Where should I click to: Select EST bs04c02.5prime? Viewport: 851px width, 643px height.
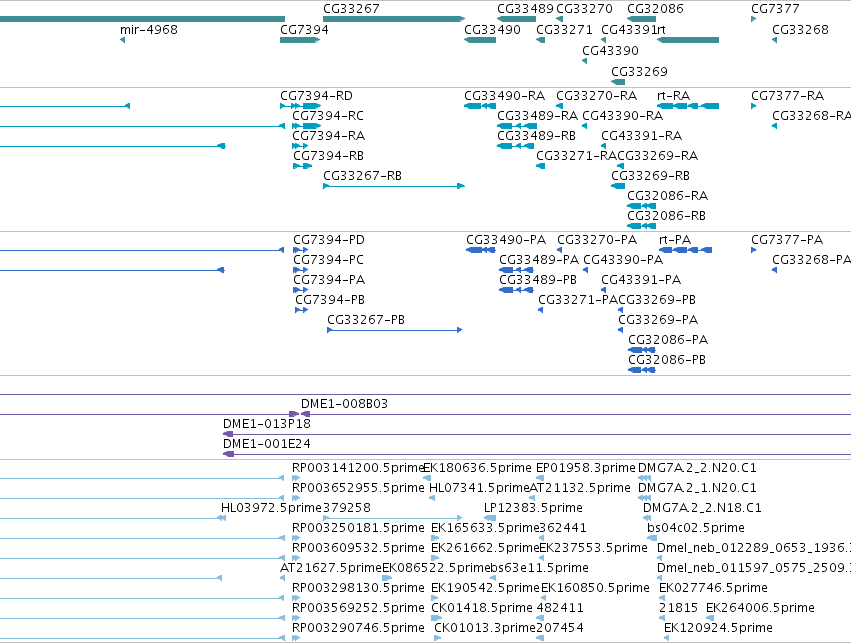click(695, 528)
